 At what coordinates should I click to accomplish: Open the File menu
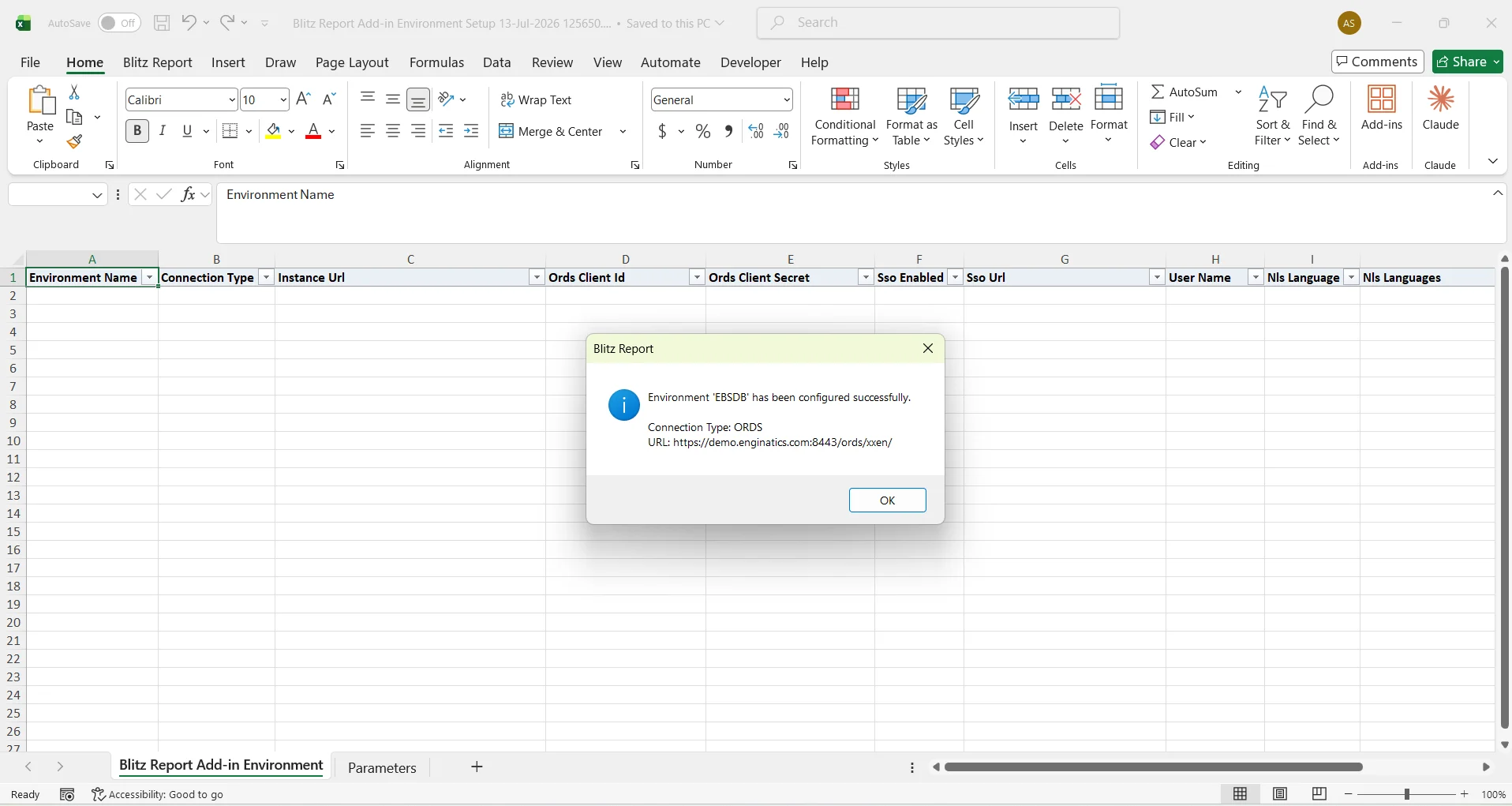coord(31,62)
